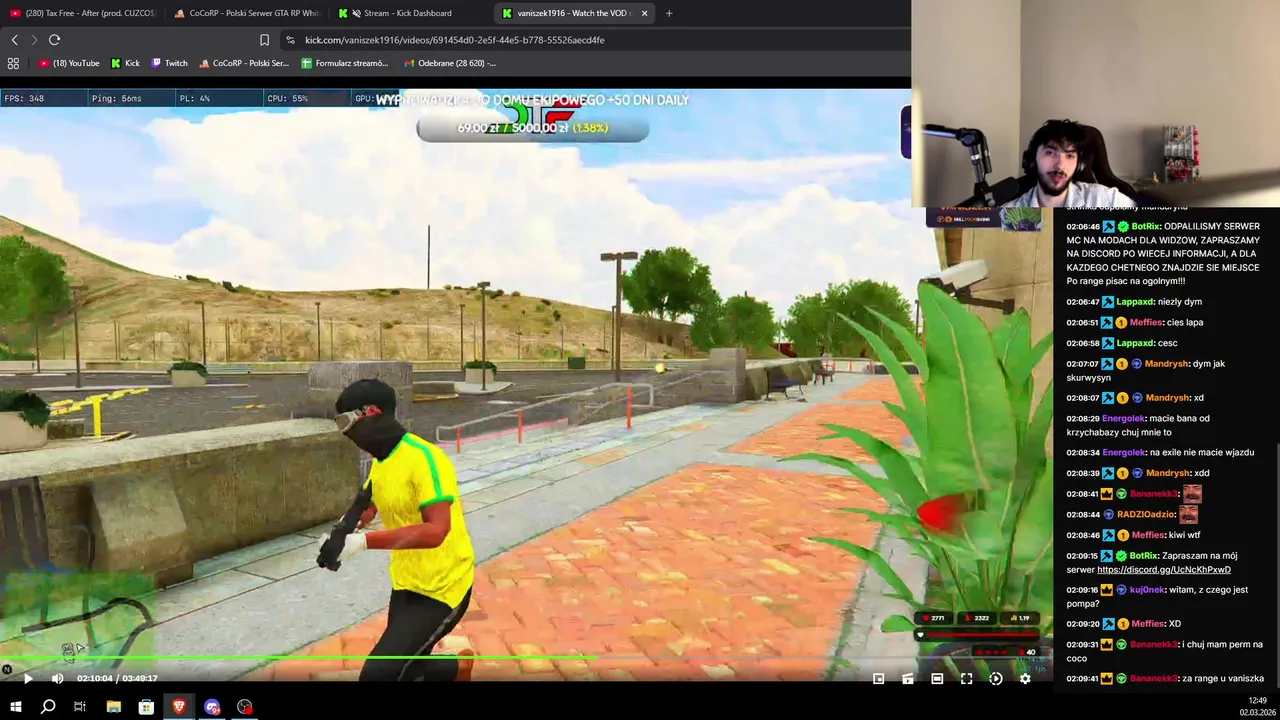The image size is (1280, 720).
Task: Open the Twitch bookmark
Action: point(169,63)
